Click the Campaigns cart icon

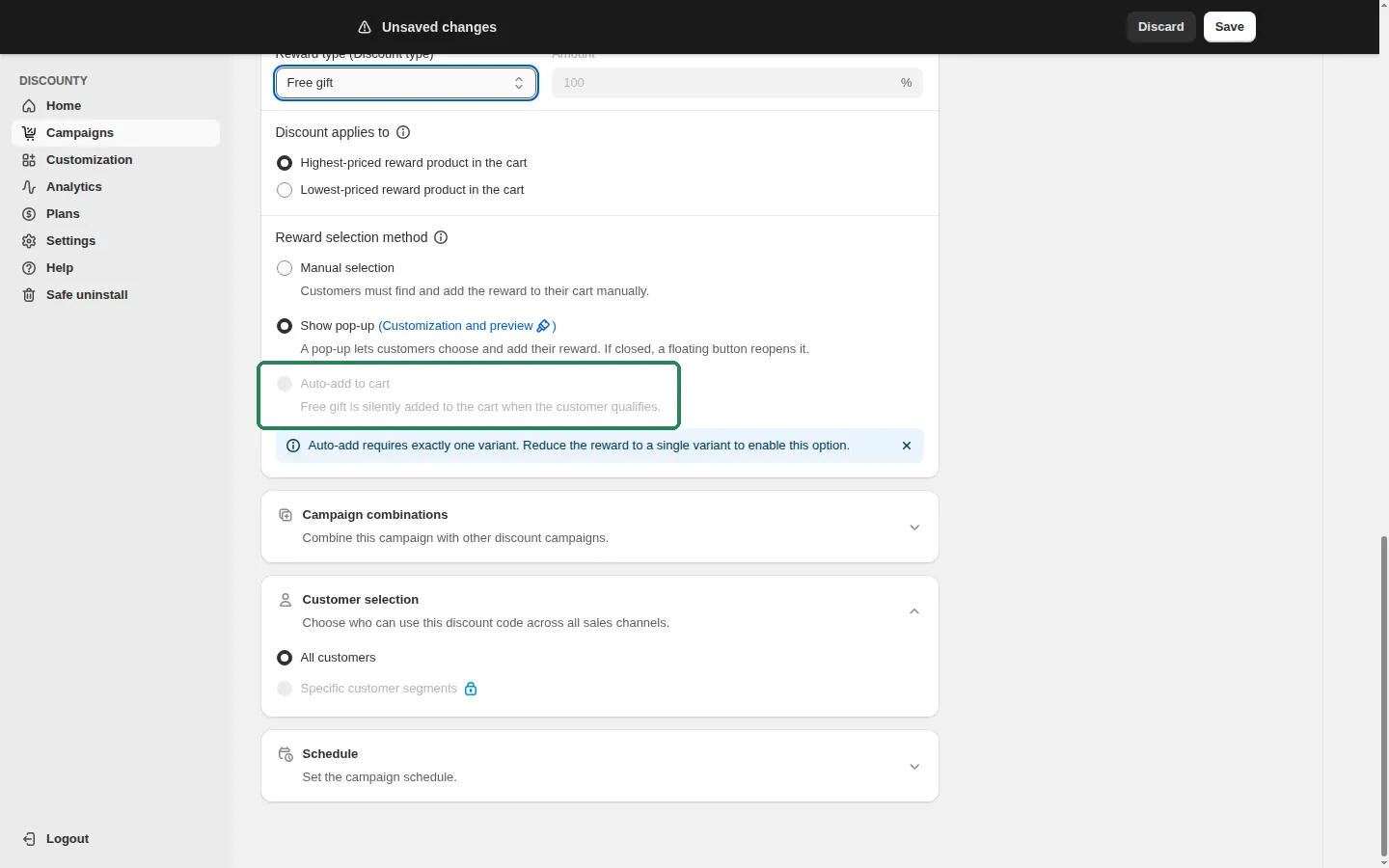click(x=29, y=133)
